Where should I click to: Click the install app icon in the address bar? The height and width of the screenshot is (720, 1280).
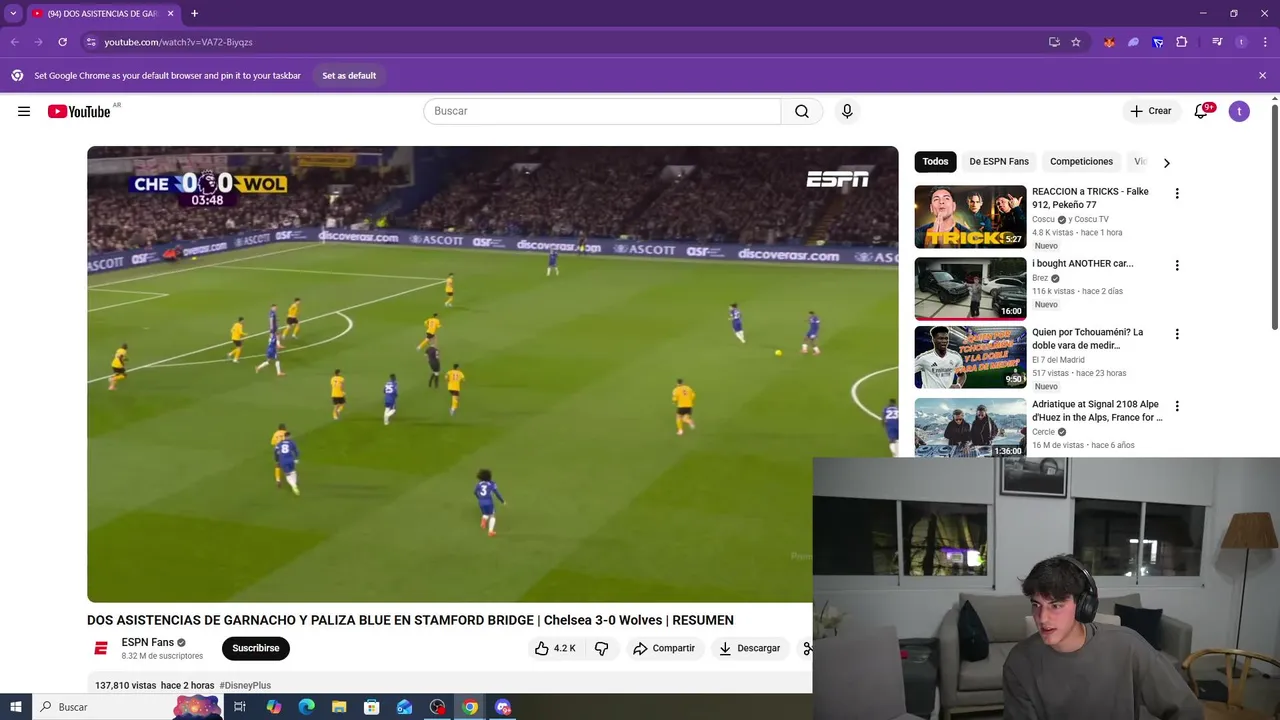coord(1054,42)
